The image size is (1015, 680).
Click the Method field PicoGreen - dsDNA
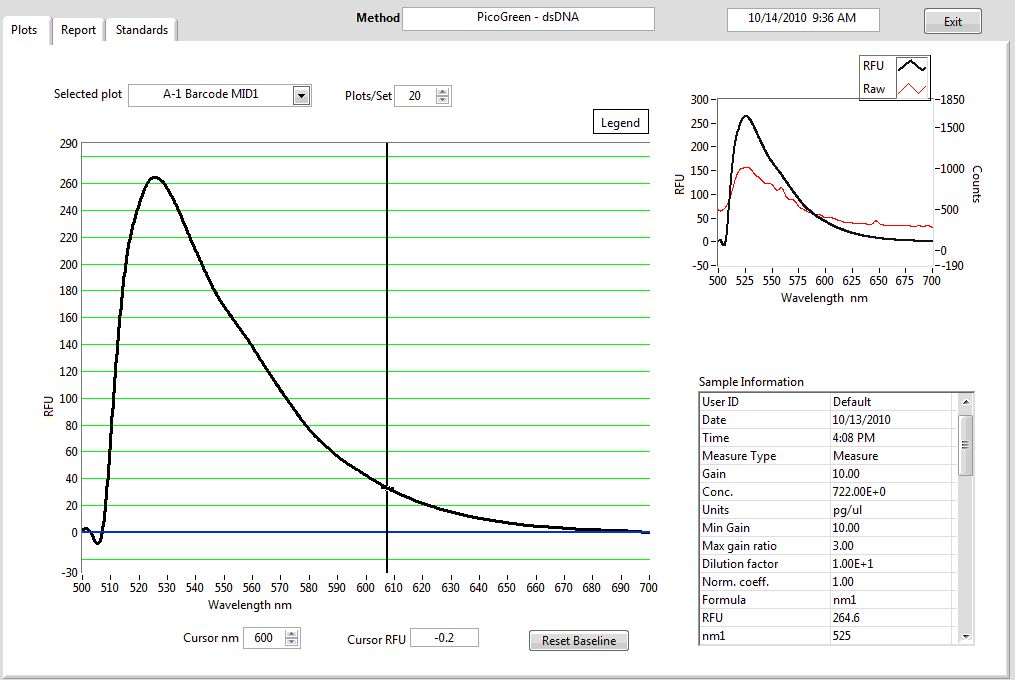pos(528,18)
